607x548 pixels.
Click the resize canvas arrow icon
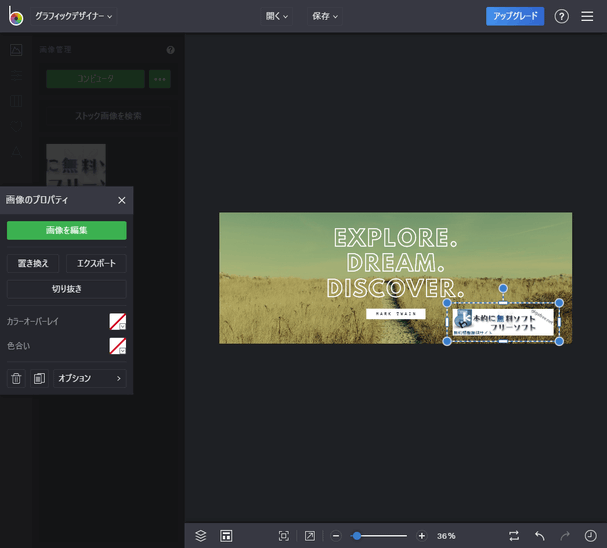point(310,536)
